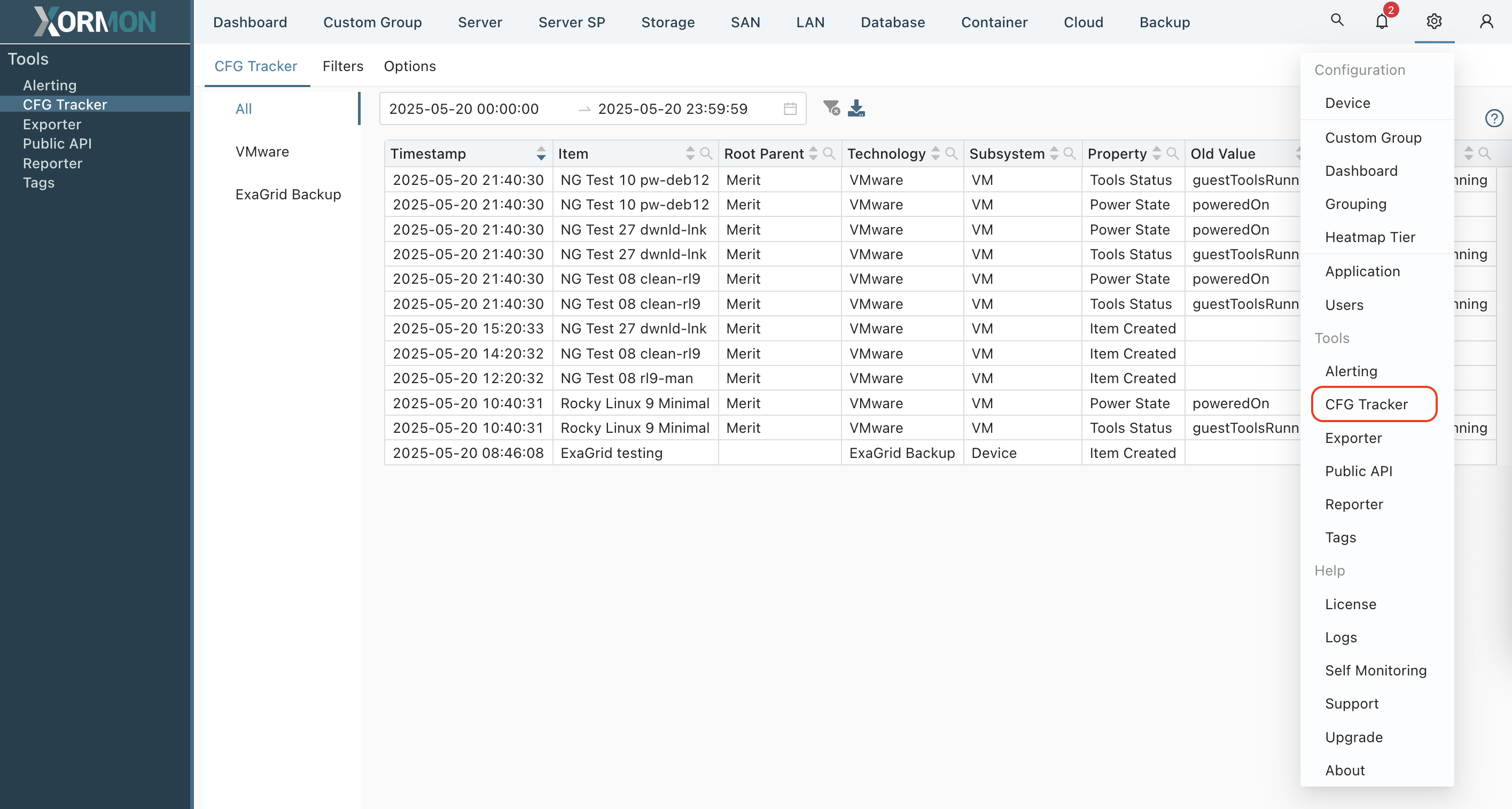Open the Dashboard top menu
The height and width of the screenshot is (809, 1512).
point(250,22)
